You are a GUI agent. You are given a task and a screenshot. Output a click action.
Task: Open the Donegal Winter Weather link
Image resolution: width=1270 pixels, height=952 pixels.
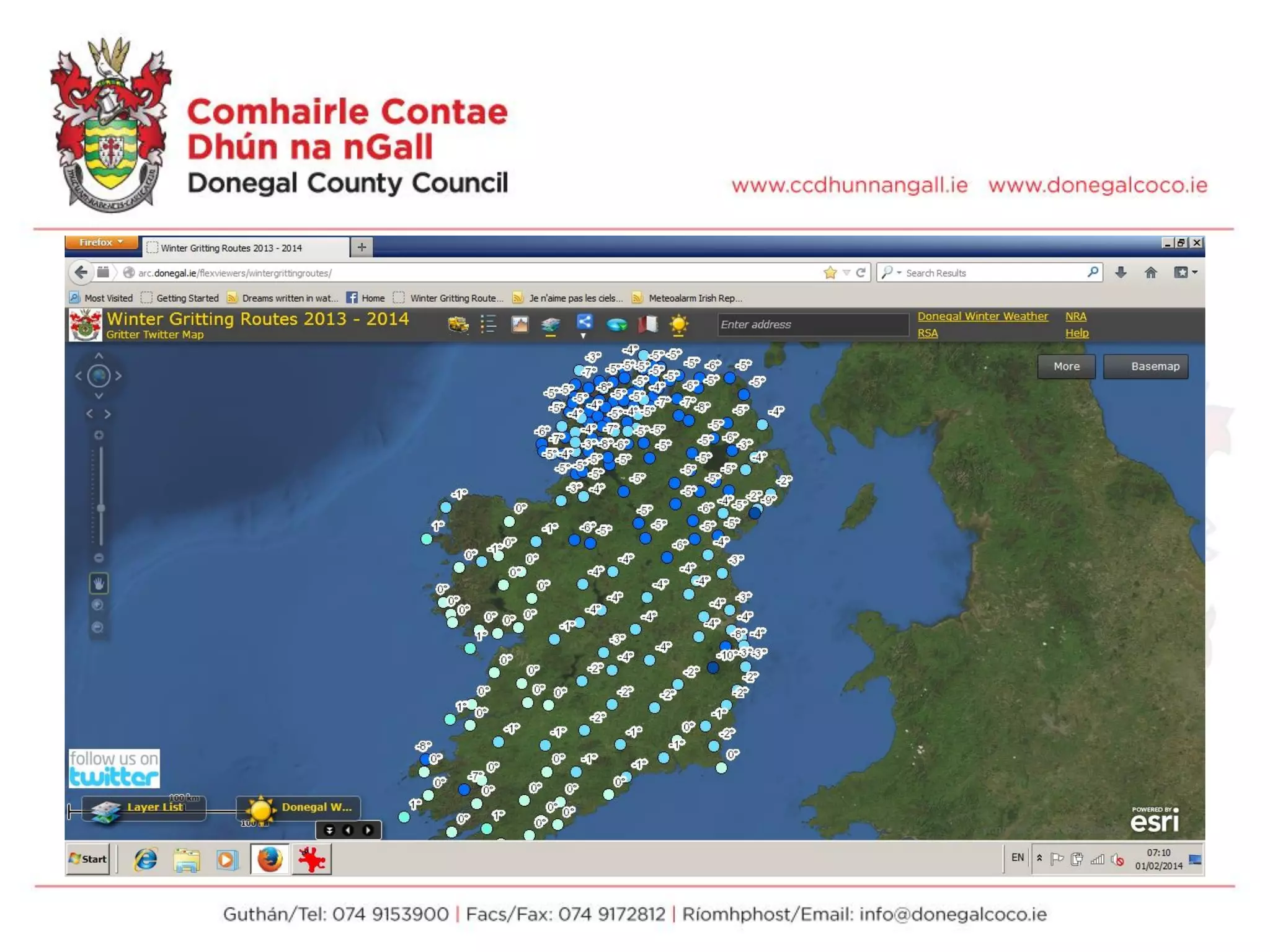[982, 316]
